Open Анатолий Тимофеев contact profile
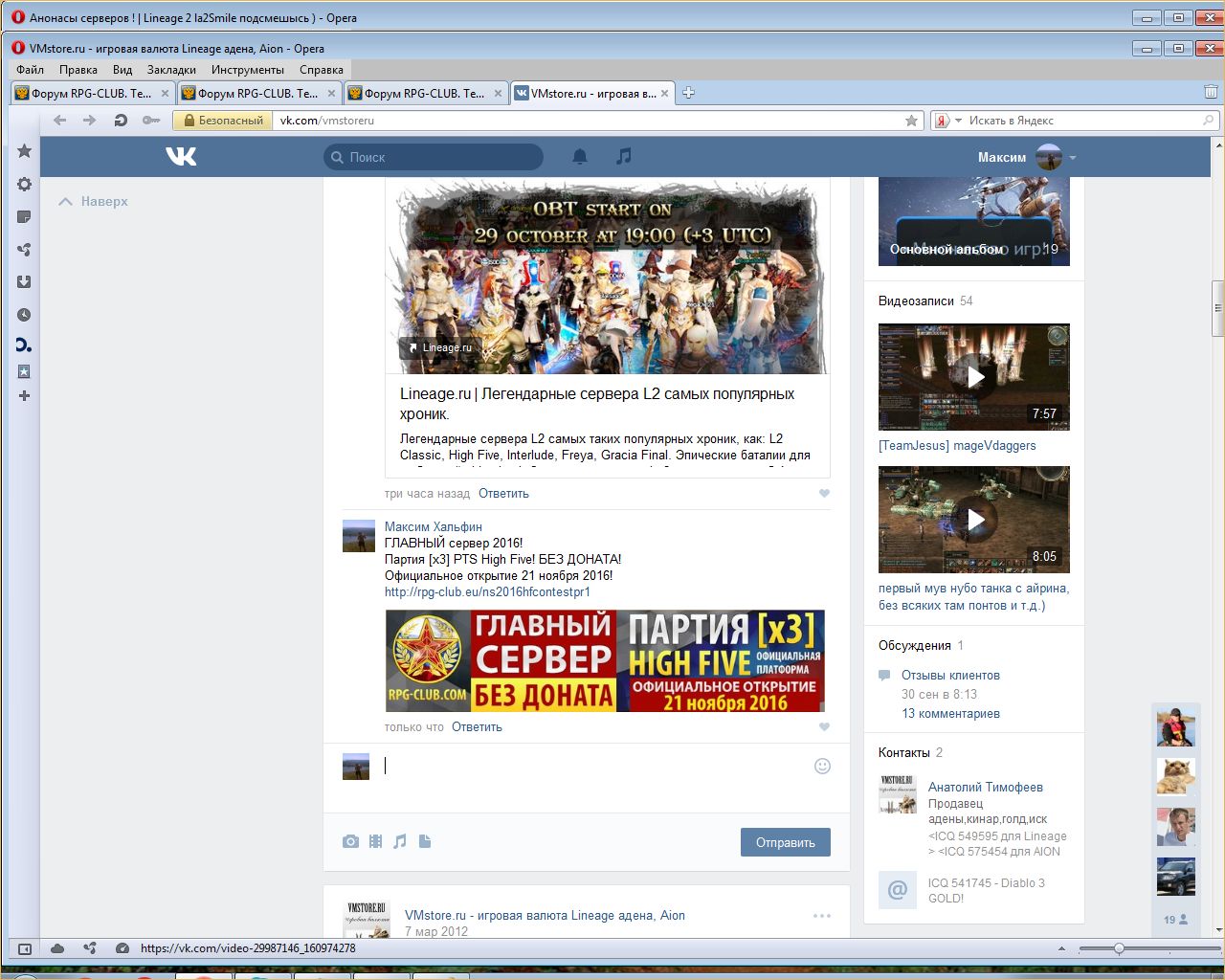The width and height of the screenshot is (1225, 980). pos(986,787)
